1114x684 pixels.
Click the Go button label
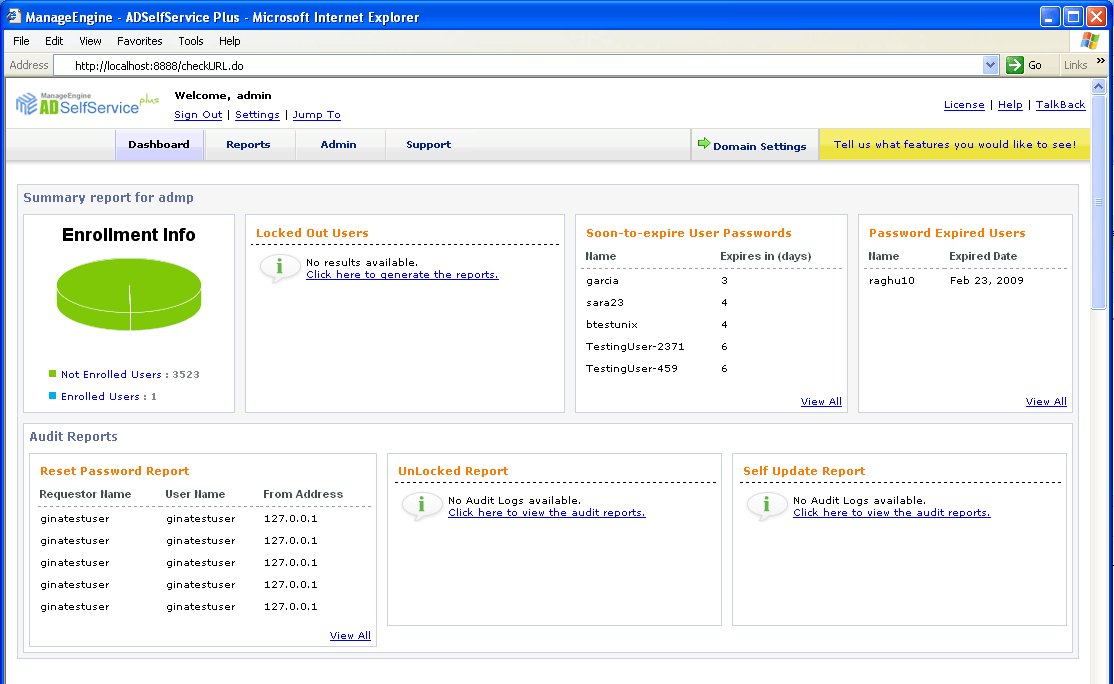tap(1035, 65)
